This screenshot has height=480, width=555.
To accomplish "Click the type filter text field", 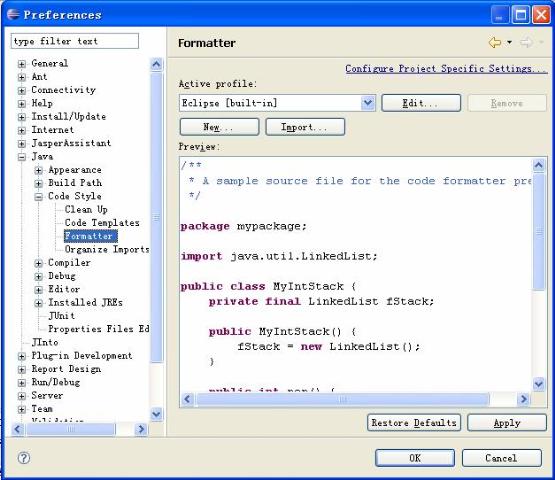I will click(x=75, y=41).
